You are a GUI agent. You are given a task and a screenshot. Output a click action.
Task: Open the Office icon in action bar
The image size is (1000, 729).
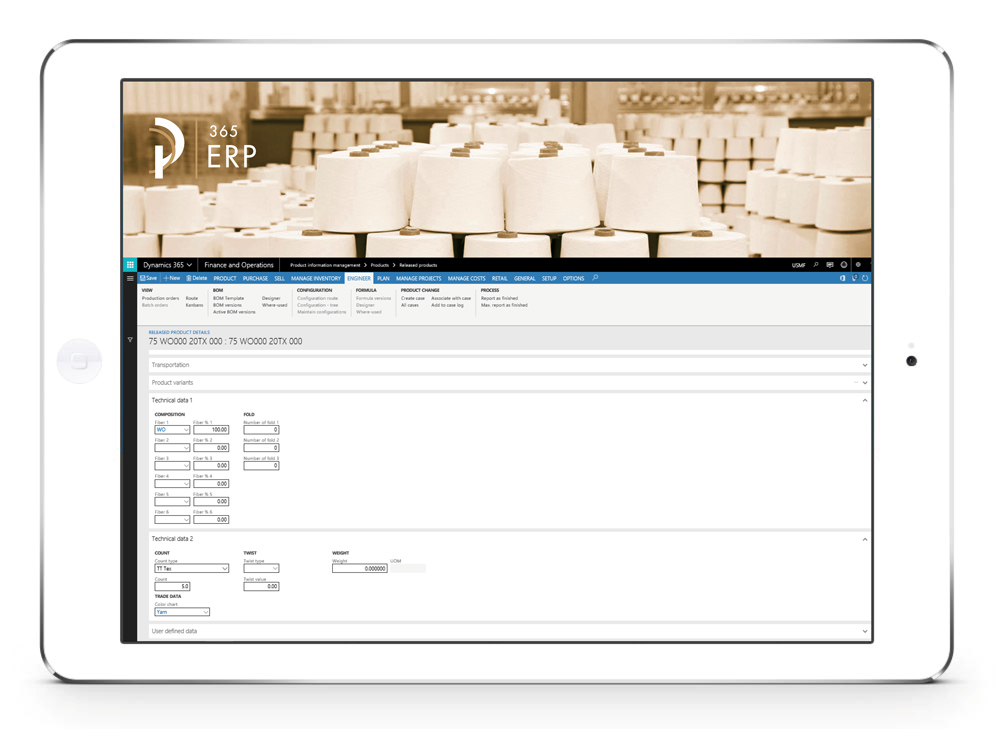pyautogui.click(x=843, y=278)
